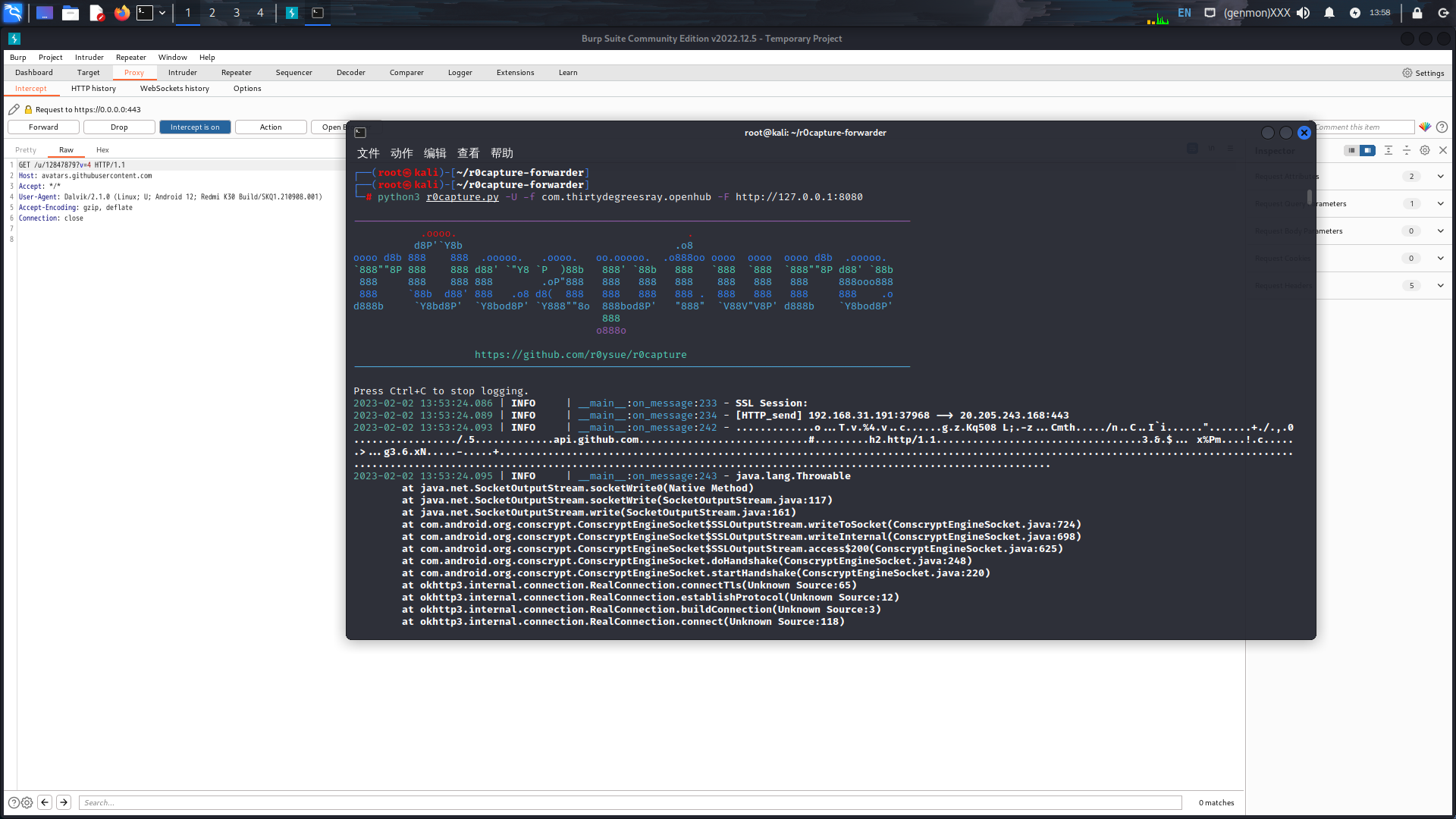
Task: Open the Help menu in Burp
Action: 207,57
